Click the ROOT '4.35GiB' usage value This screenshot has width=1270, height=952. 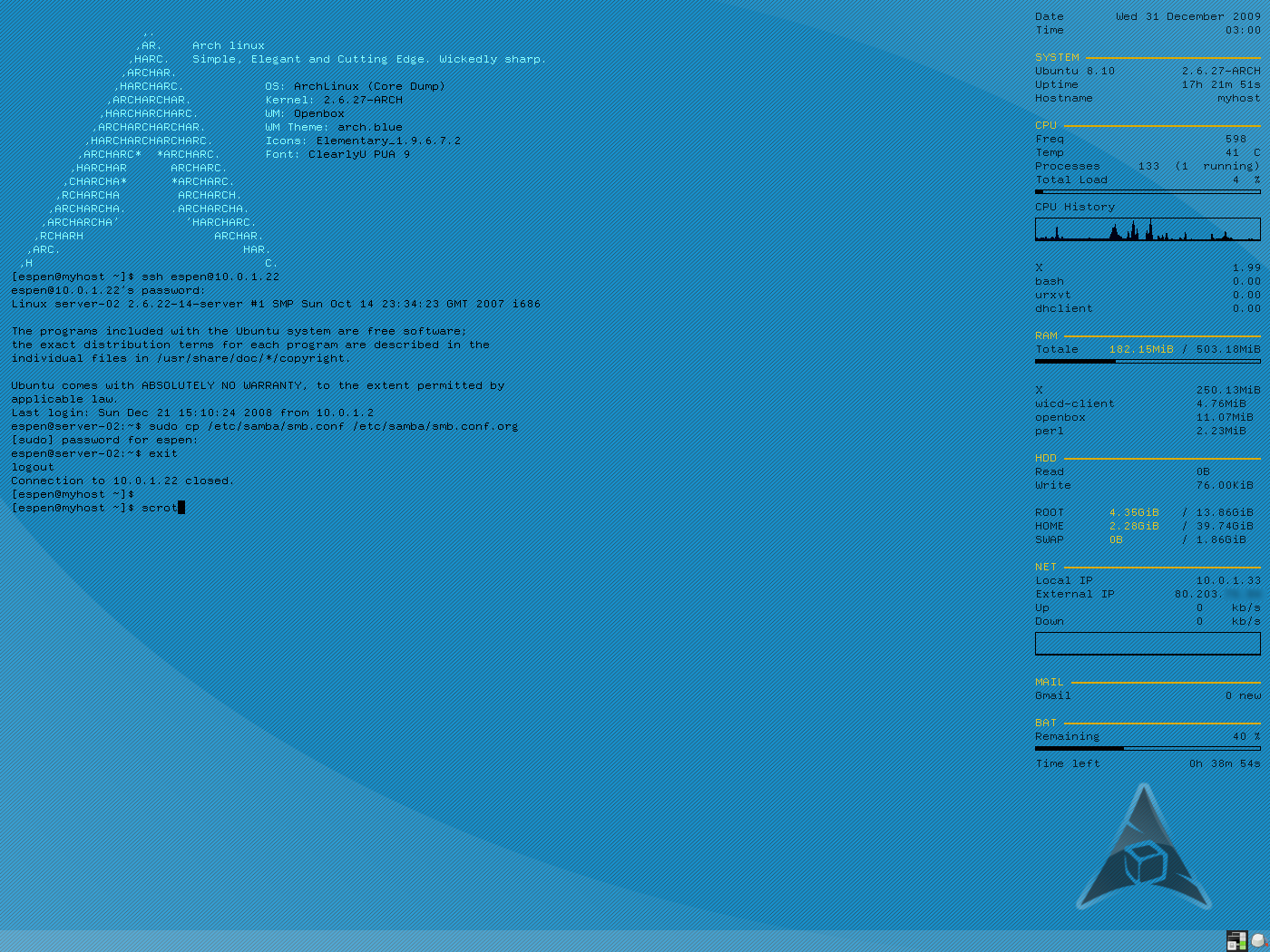[x=1134, y=512]
